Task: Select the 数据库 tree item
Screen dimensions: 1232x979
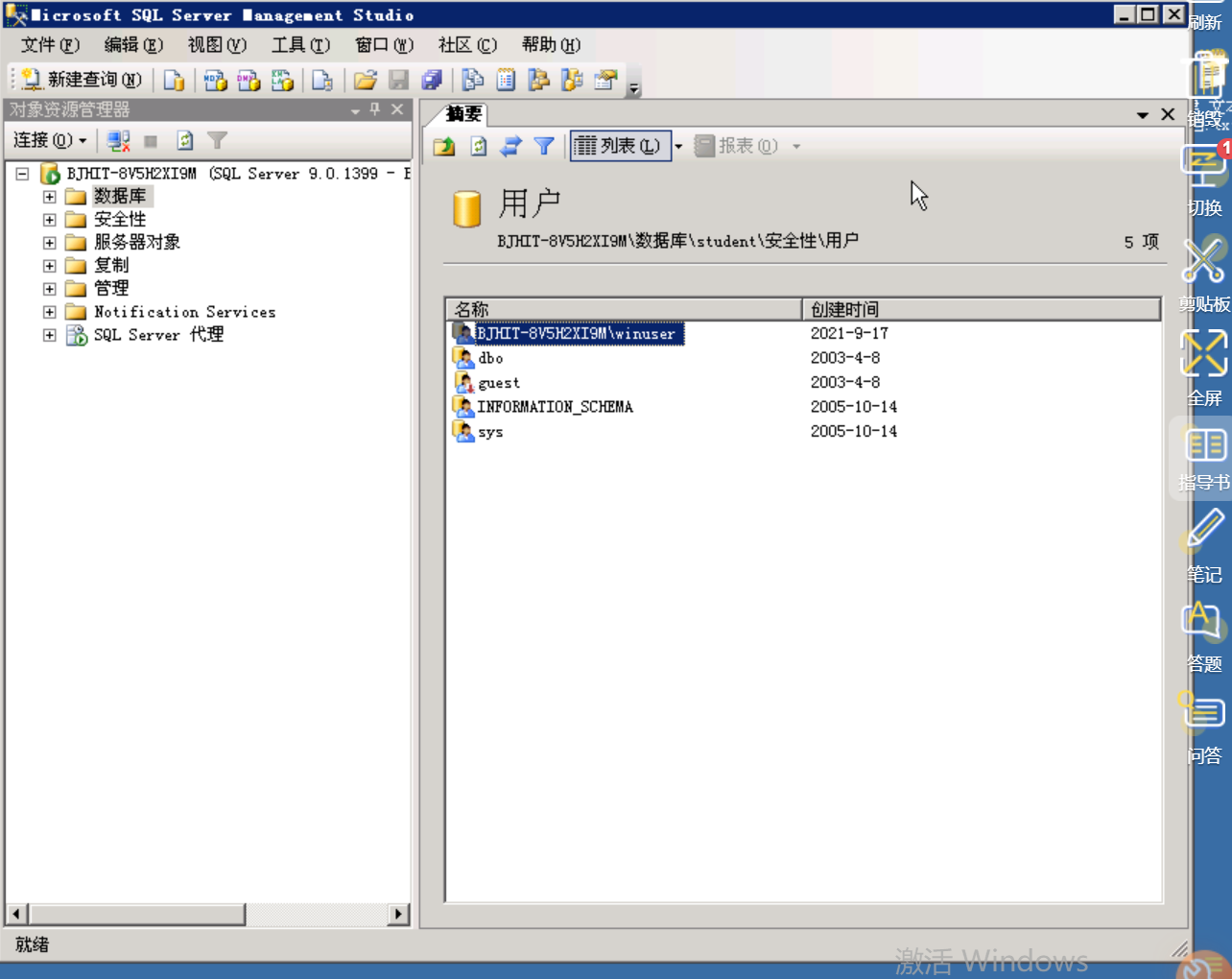Action: coord(121,197)
